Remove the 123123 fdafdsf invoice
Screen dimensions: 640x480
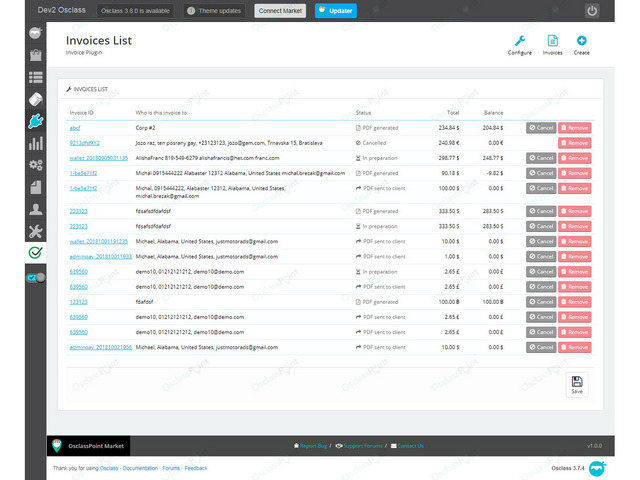[x=574, y=302]
